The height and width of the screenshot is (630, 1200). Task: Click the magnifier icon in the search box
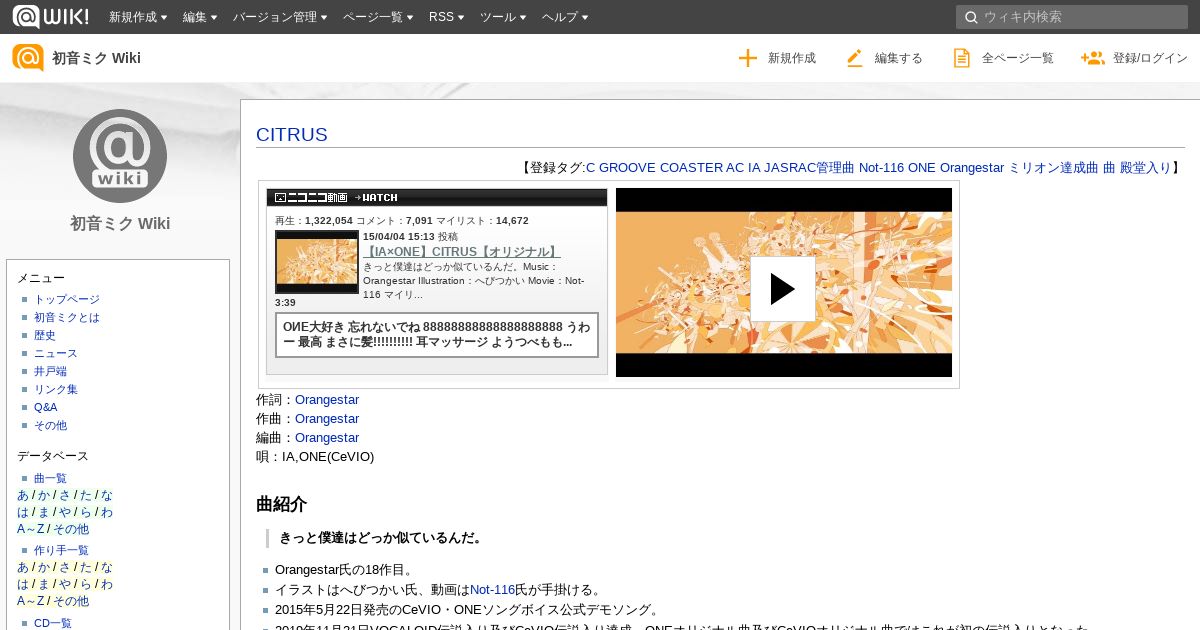[x=970, y=17]
